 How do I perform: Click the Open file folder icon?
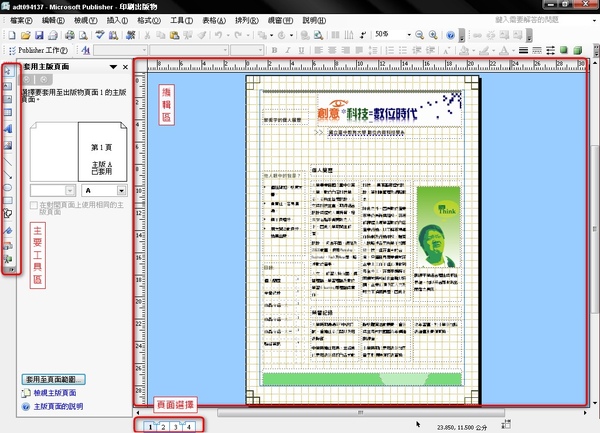(25, 35)
